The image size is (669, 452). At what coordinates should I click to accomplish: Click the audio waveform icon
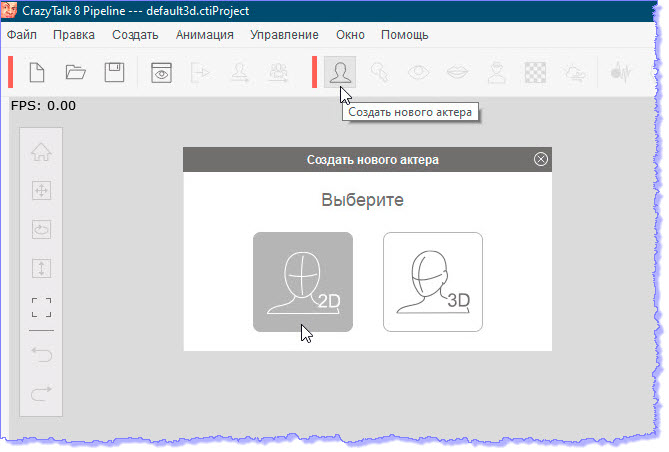(621, 72)
